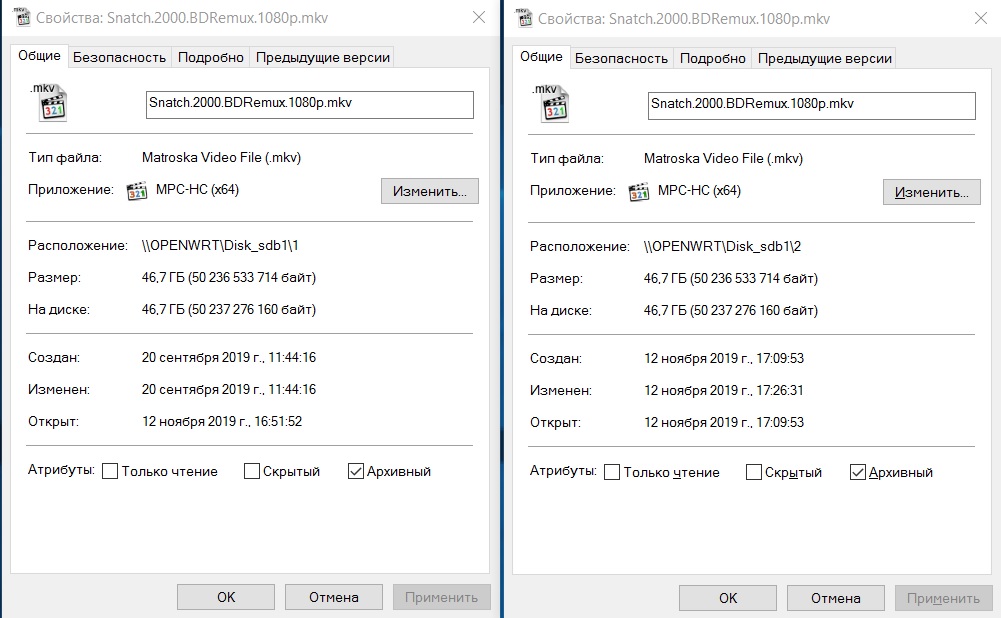
Task: Click the file name field in right window
Action: 811,106
